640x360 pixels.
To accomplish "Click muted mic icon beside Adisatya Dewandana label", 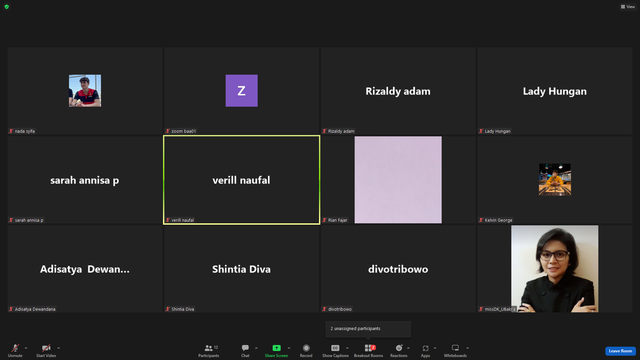I will (11, 309).
